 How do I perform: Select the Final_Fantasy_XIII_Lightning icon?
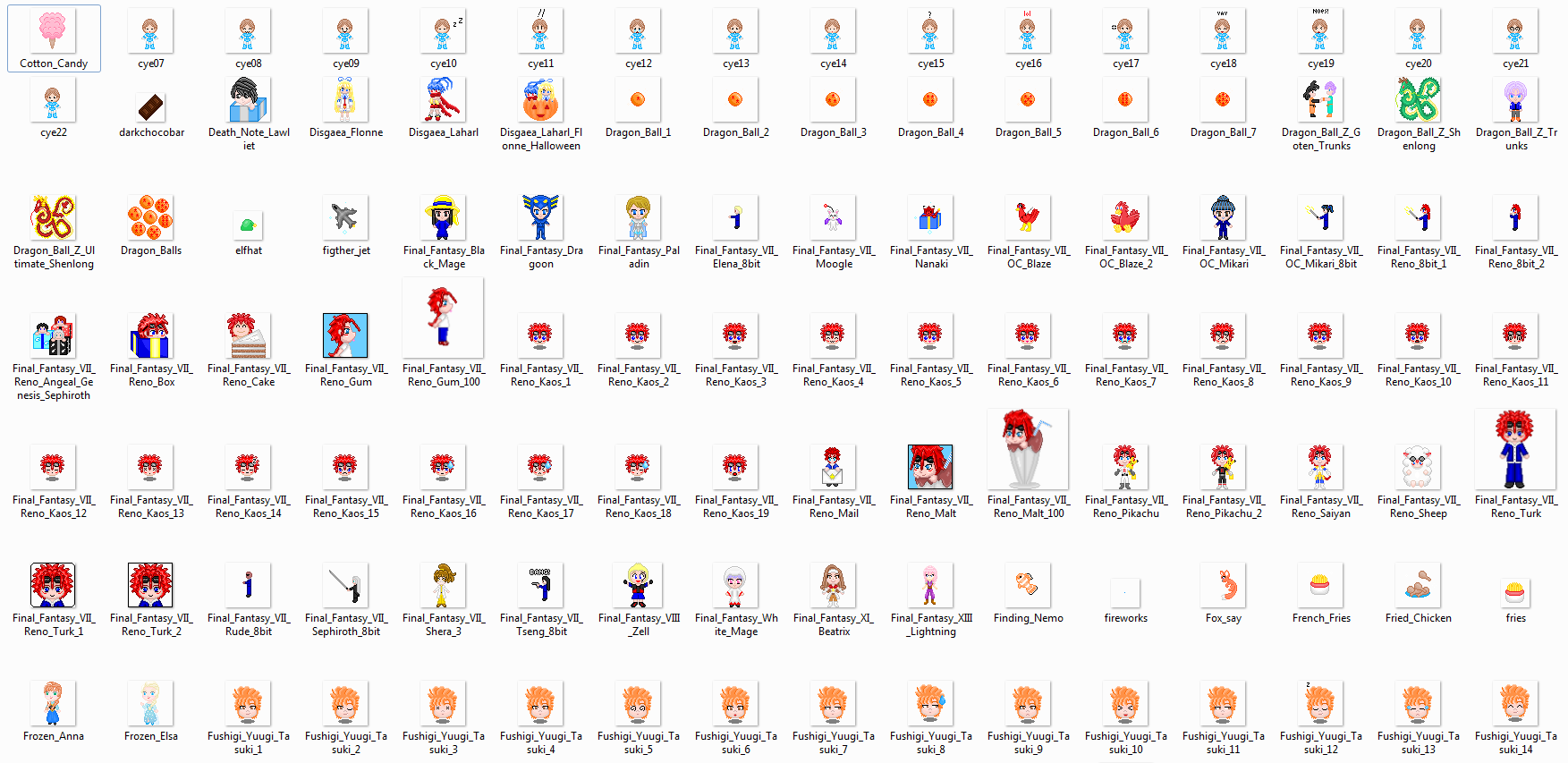point(930,585)
